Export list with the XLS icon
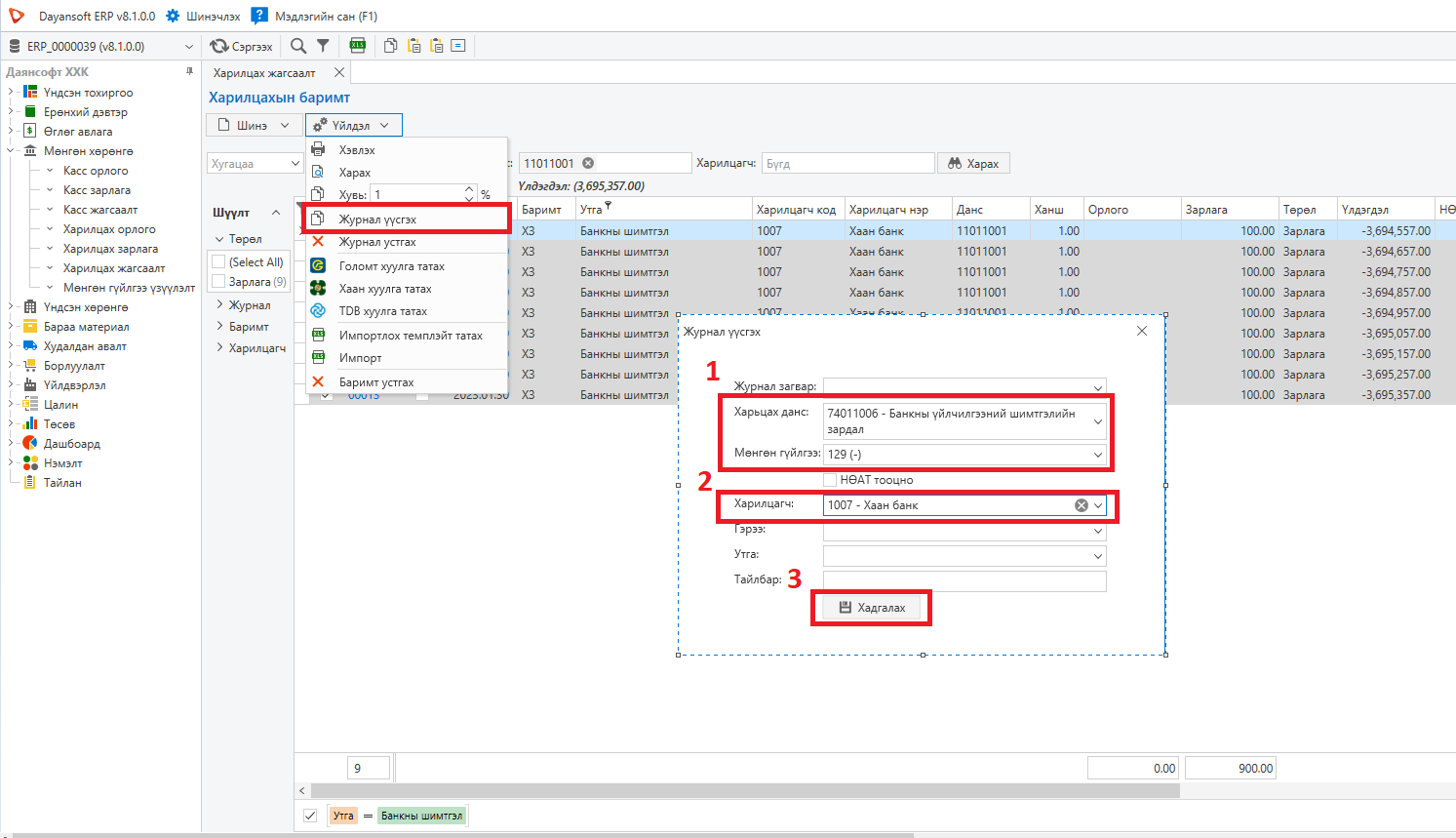This screenshot has width=1456, height=838. tap(358, 46)
